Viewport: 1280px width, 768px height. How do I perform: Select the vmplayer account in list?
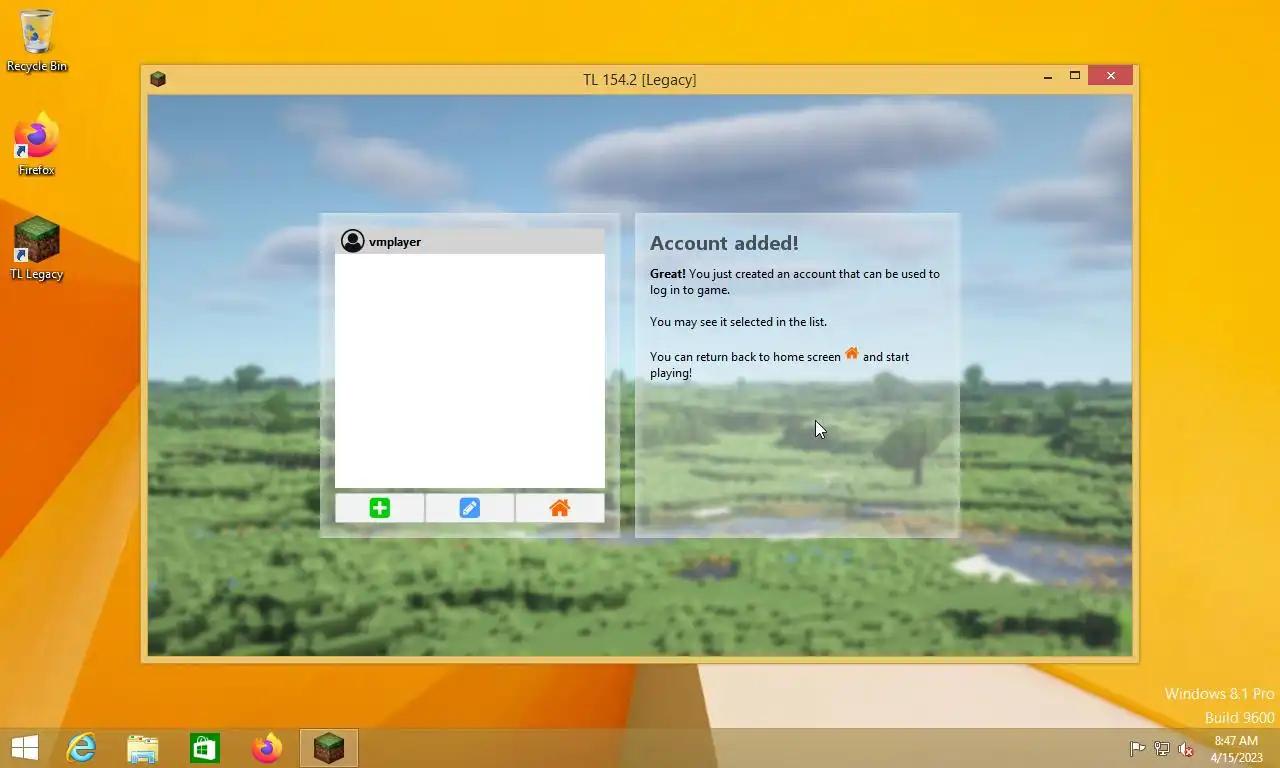[469, 241]
